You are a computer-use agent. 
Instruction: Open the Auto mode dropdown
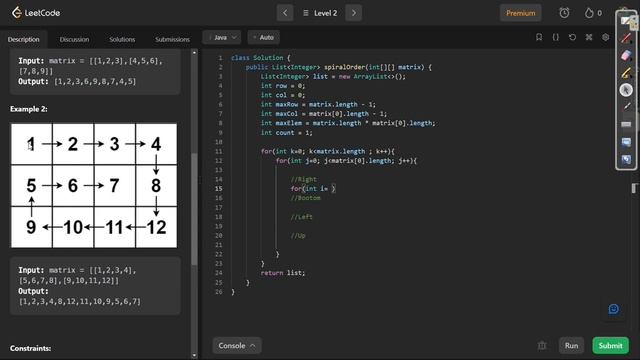click(x=264, y=37)
